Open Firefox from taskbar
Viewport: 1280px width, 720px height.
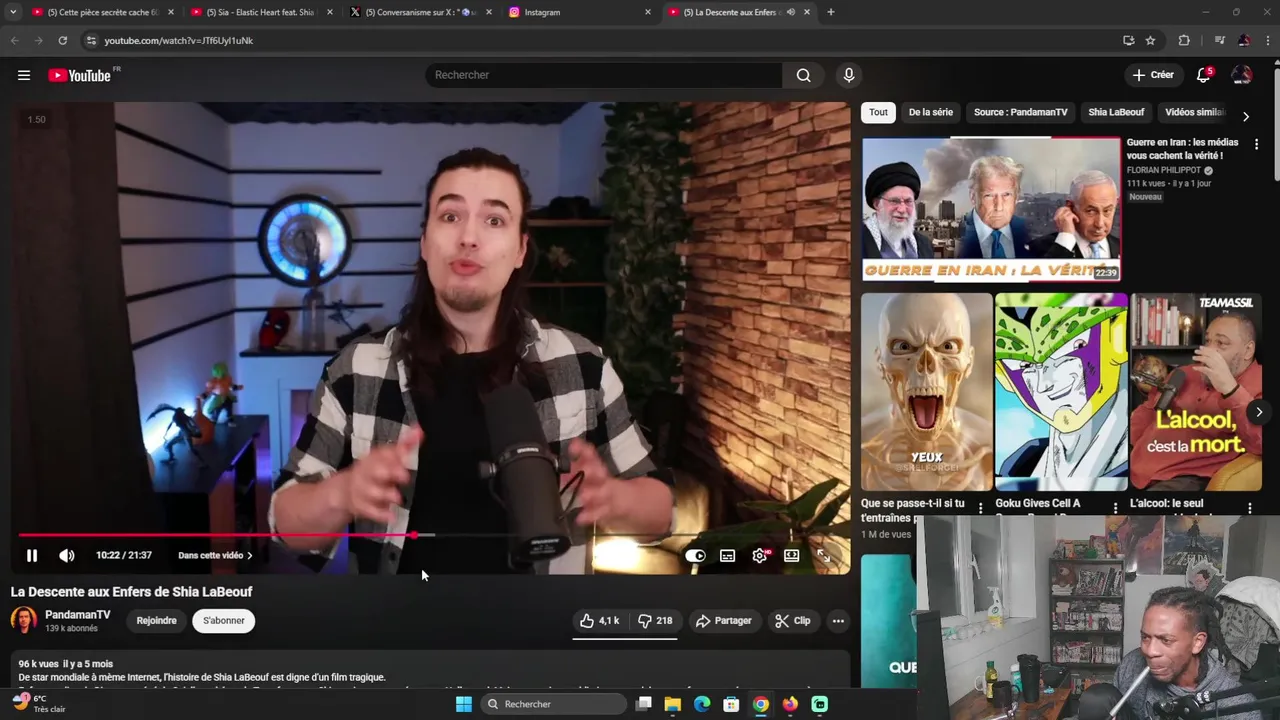point(790,704)
